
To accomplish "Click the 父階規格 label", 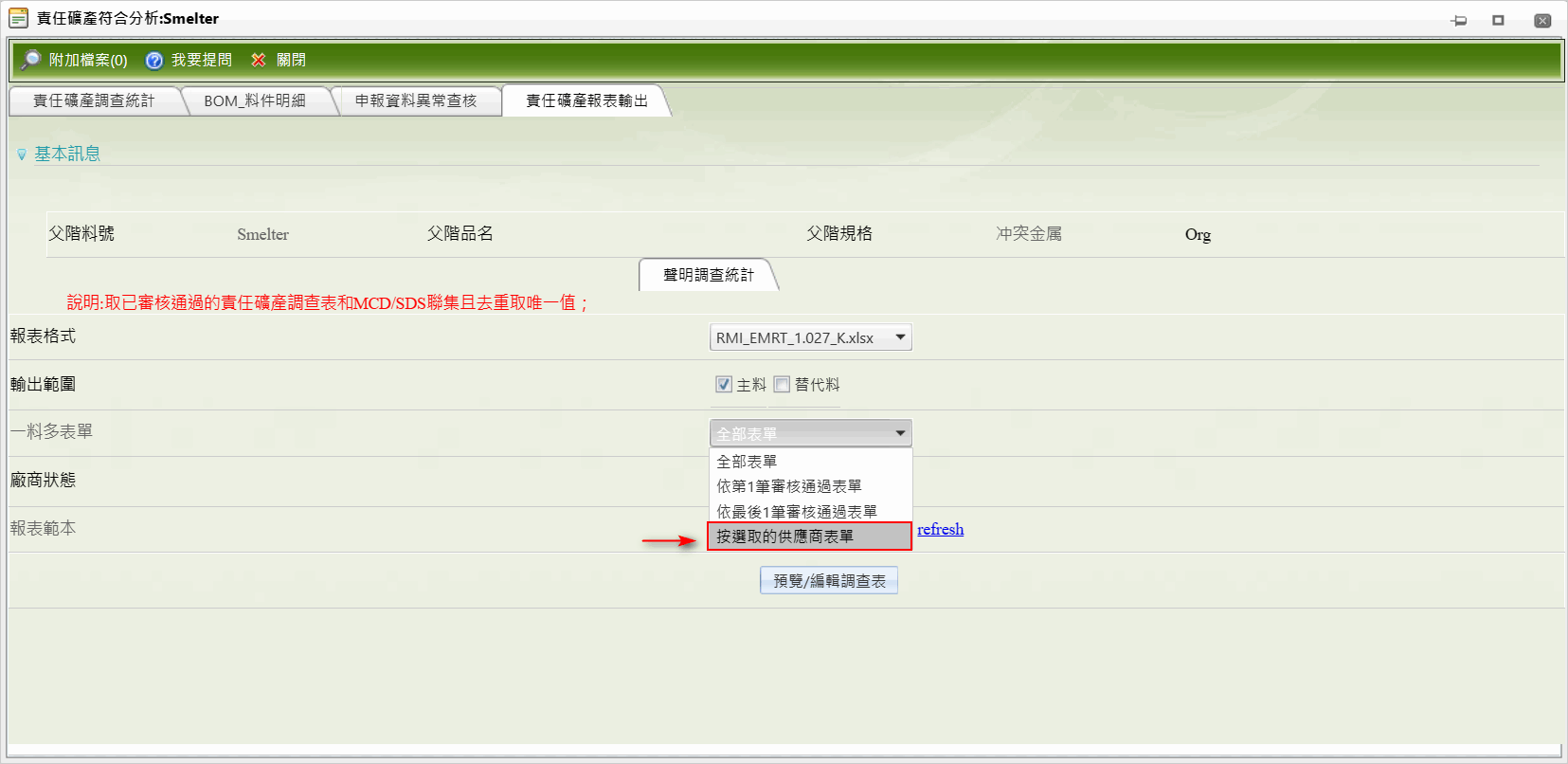I will 839,233.
